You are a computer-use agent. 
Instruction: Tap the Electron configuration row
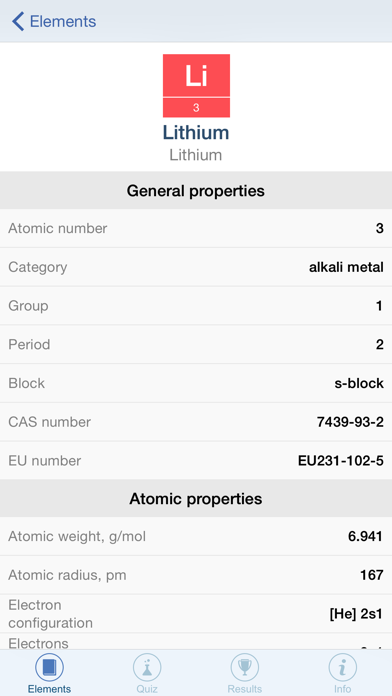coord(196,614)
